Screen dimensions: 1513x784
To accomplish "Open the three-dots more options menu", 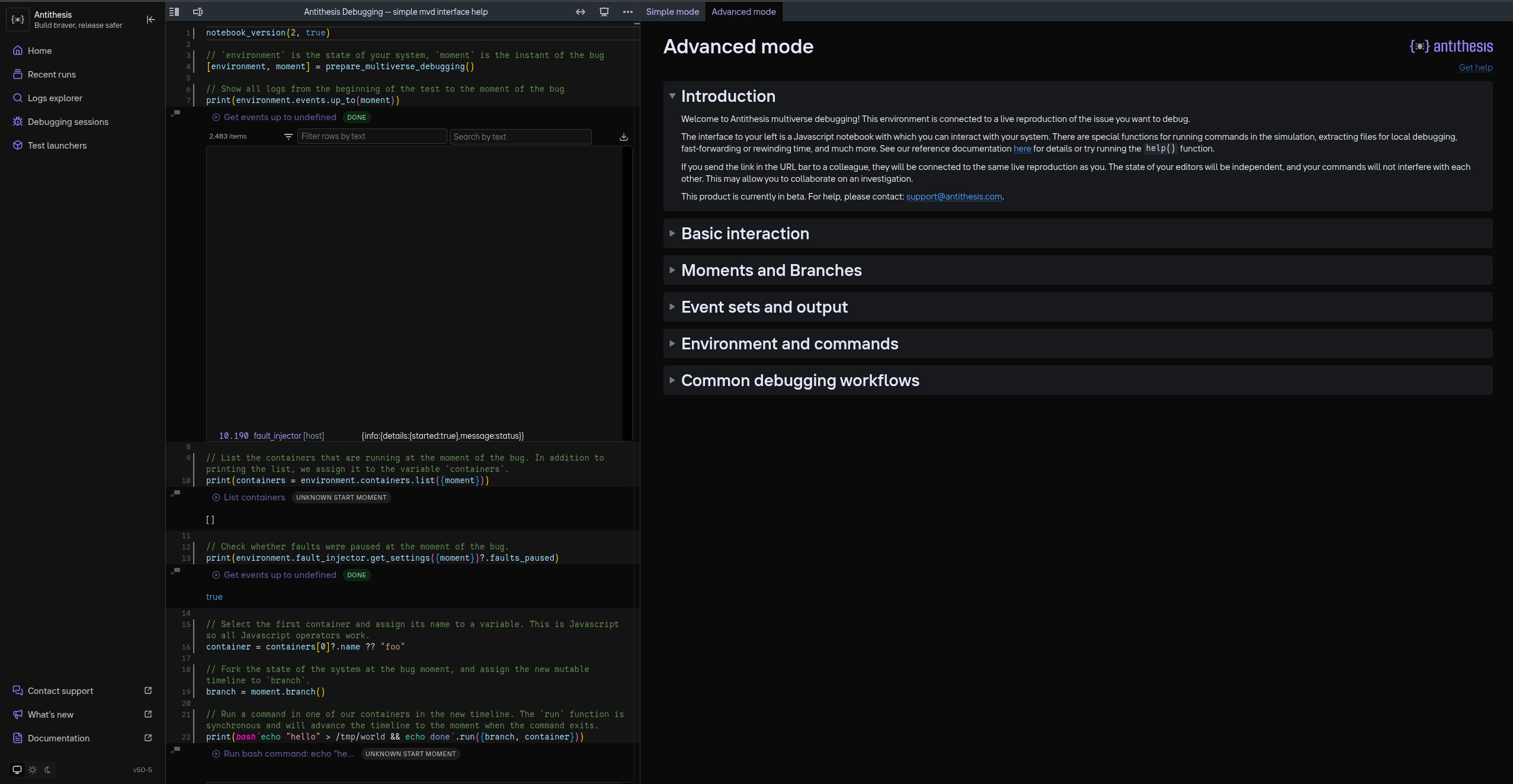I will (628, 12).
